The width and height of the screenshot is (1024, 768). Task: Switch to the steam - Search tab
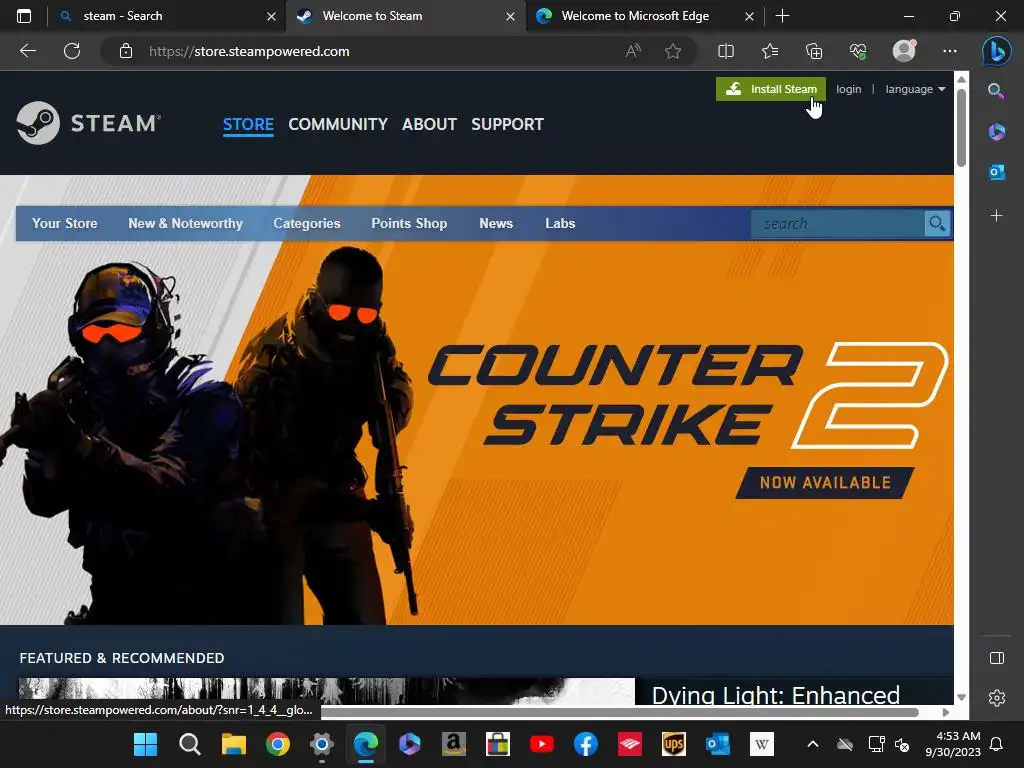(x=167, y=16)
